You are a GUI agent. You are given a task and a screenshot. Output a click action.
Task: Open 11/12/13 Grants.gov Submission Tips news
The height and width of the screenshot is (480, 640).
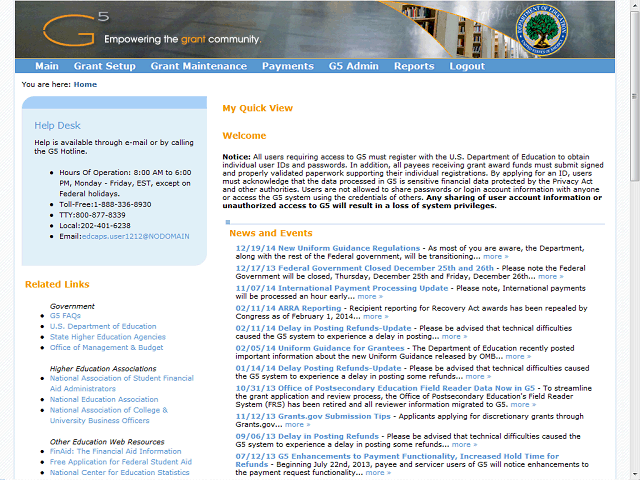pos(313,416)
